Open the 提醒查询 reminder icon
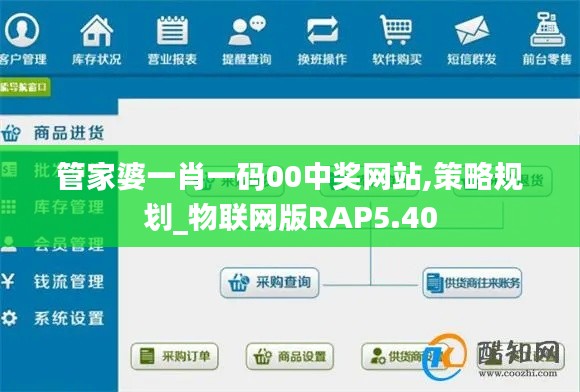This screenshot has width=580, height=392. [247, 30]
